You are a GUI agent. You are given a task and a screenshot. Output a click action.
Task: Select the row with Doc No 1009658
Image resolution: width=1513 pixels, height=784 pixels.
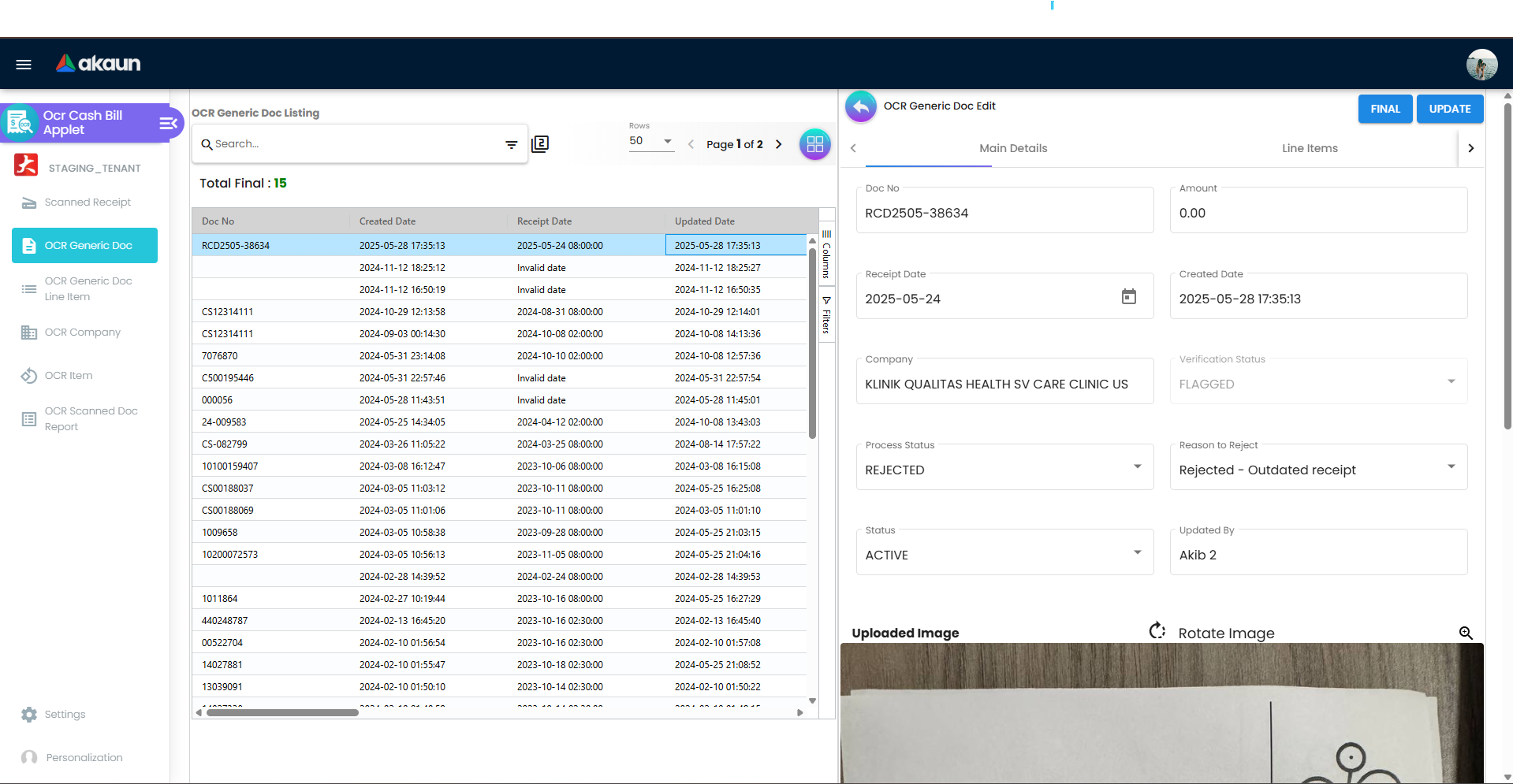click(x=499, y=533)
